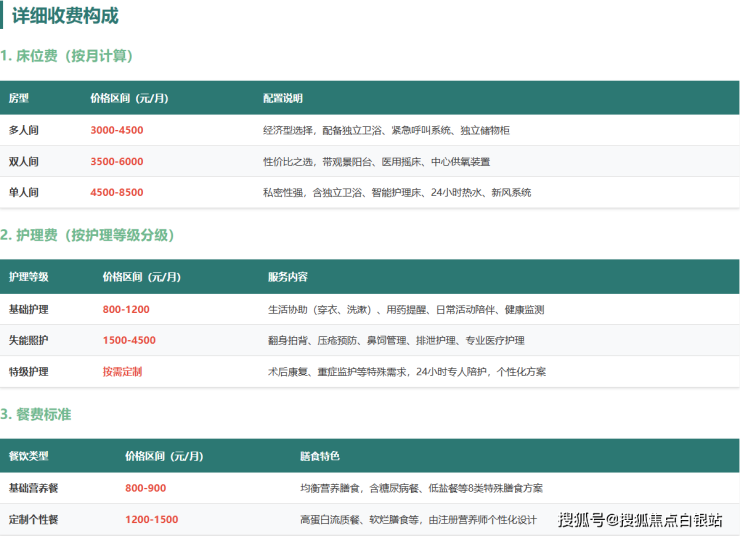Click the 1500-4500 price for 失能照护

(x=129, y=340)
